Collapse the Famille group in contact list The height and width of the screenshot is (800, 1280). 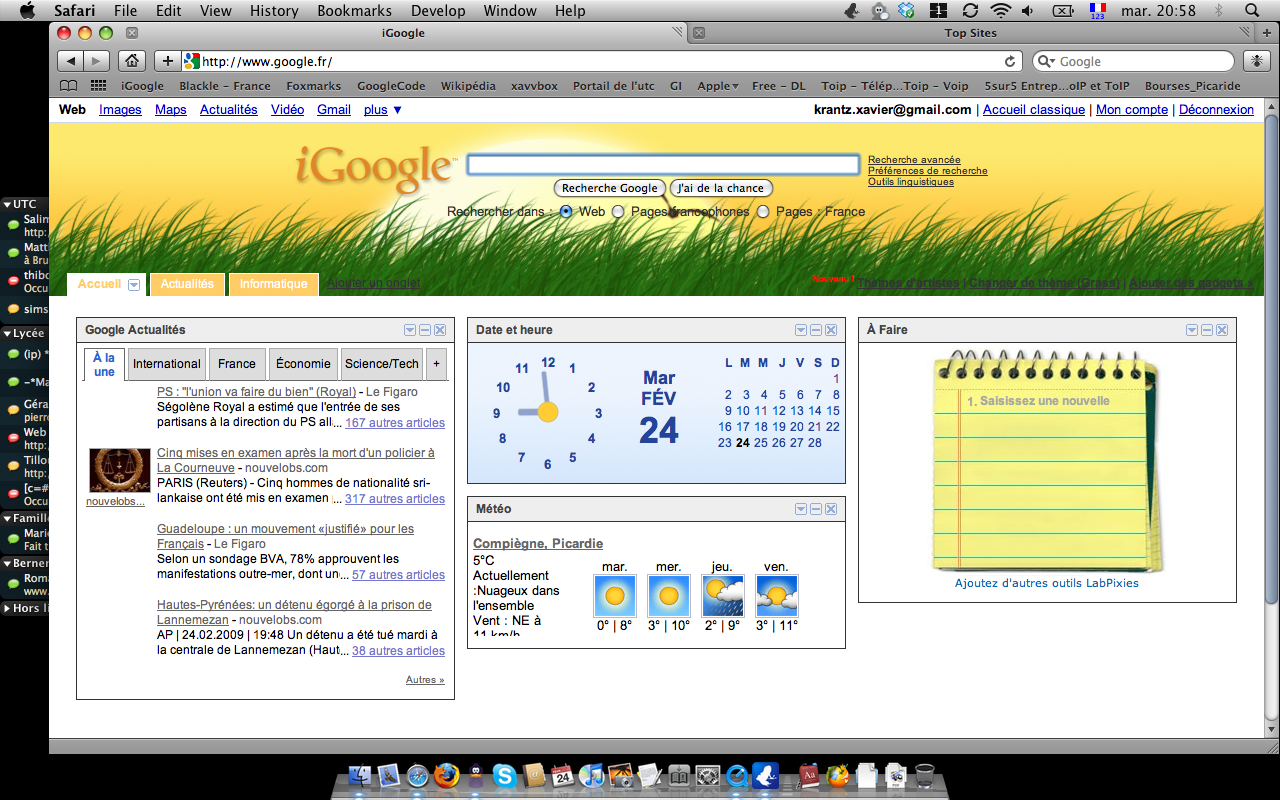coord(6,519)
